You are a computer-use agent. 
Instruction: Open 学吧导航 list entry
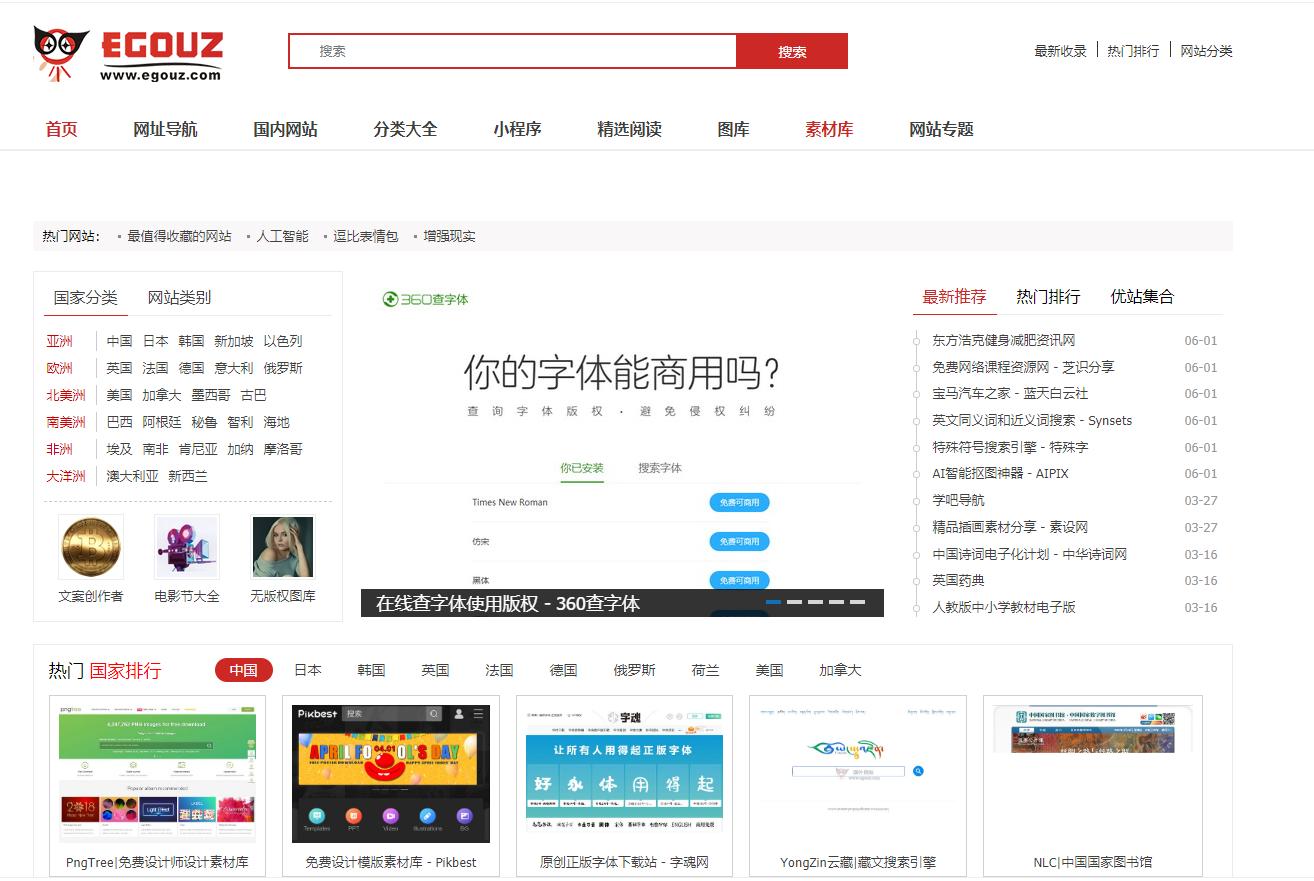point(958,500)
